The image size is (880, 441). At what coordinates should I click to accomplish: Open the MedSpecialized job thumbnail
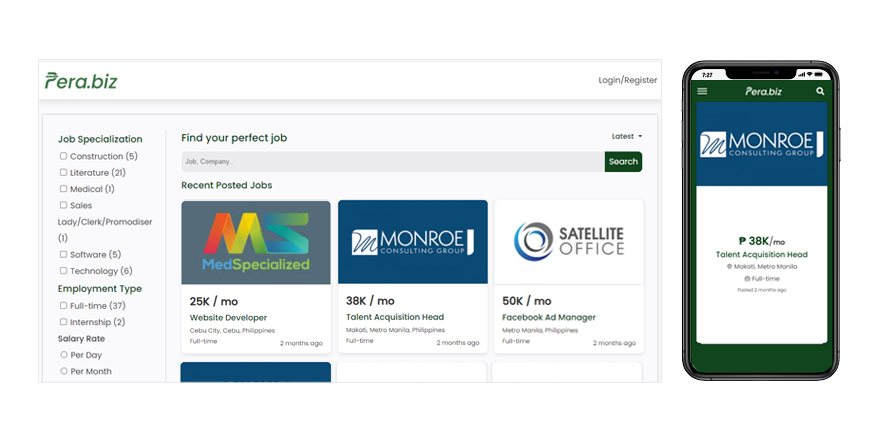[256, 242]
